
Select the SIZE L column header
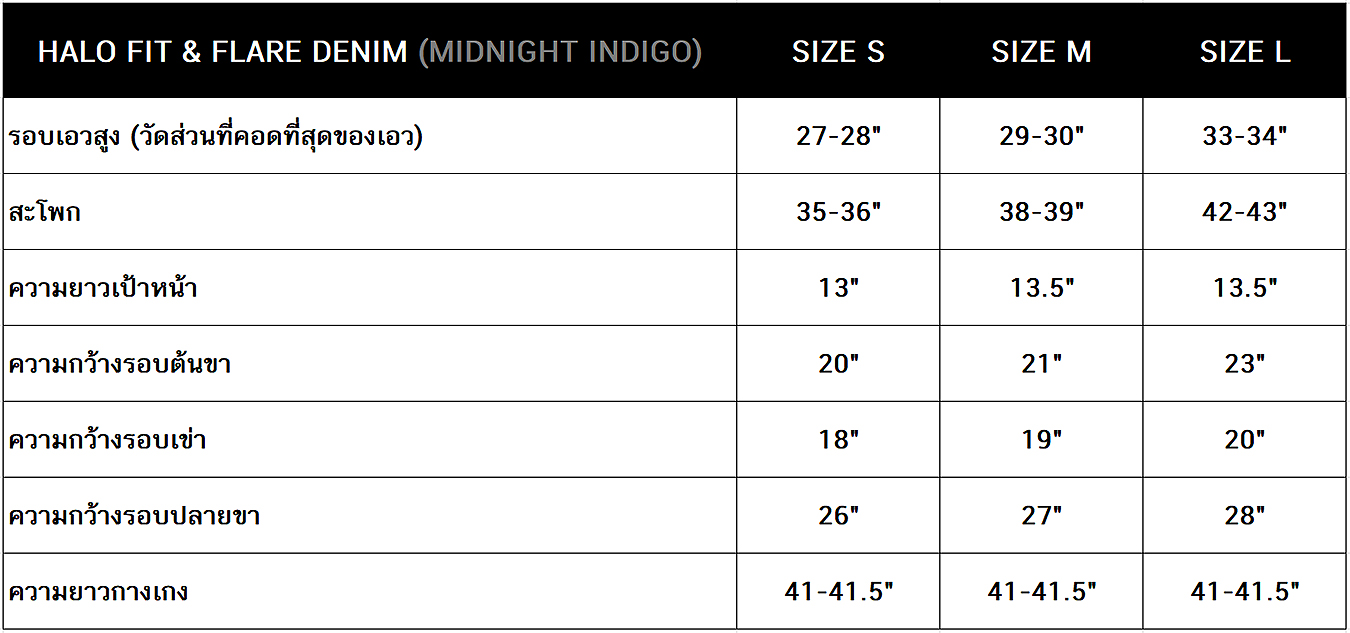tap(1245, 52)
